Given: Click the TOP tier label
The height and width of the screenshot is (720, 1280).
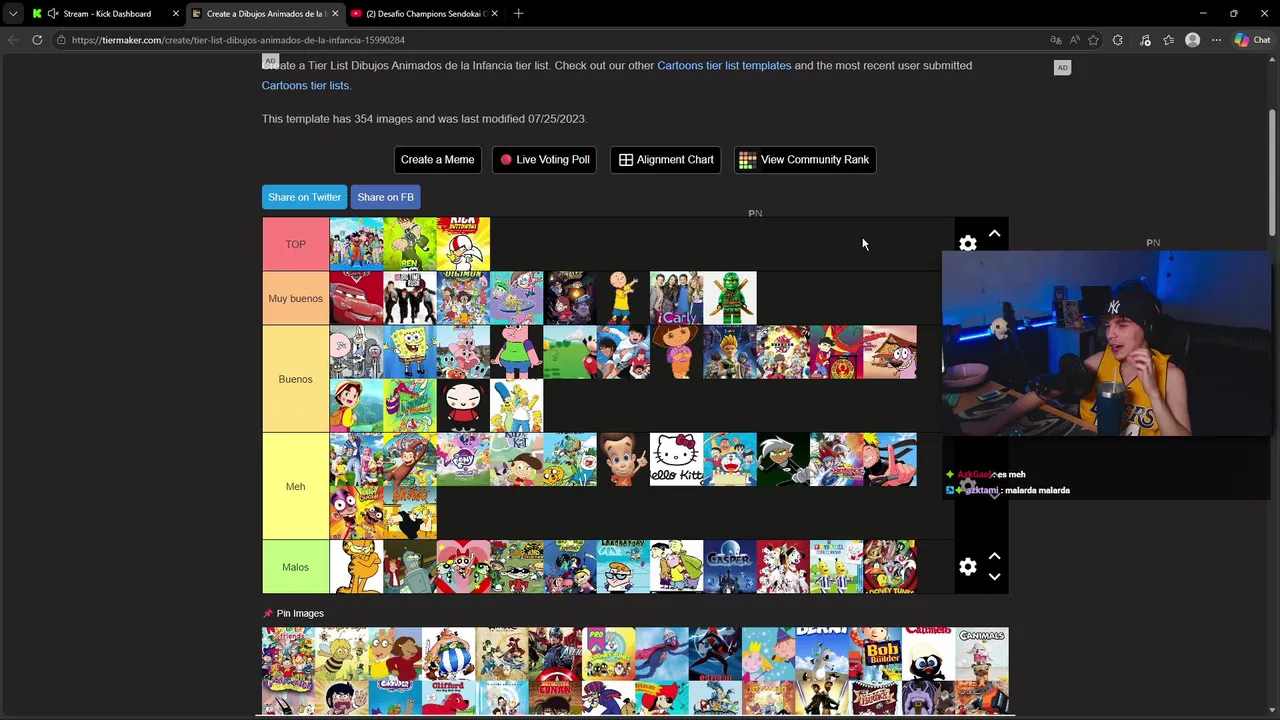Looking at the screenshot, I should tap(295, 244).
